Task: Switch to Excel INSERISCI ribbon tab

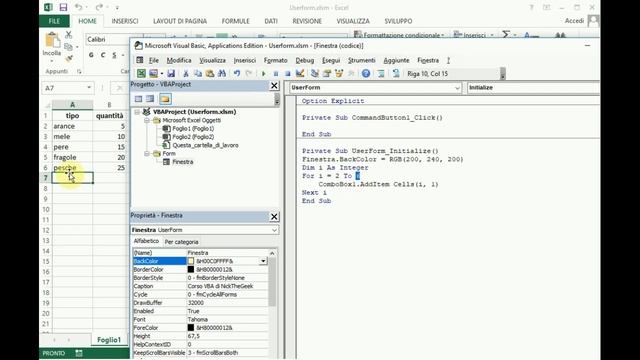Action: (x=125, y=21)
